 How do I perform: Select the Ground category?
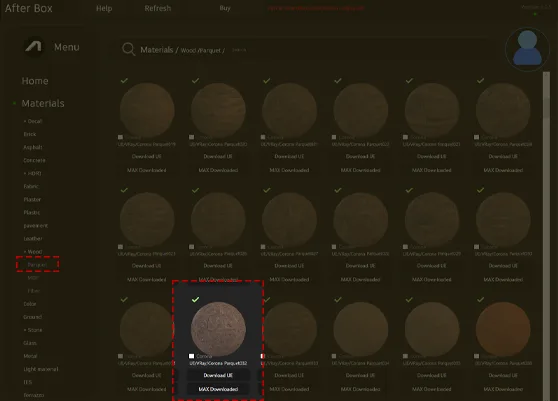coord(32,317)
